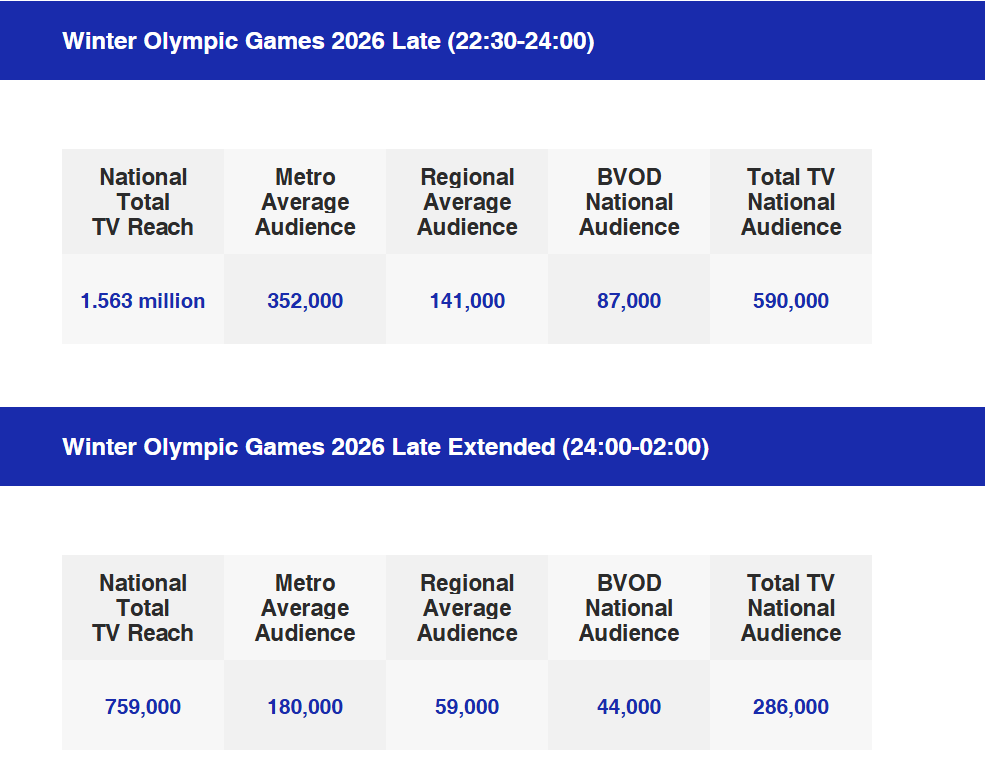
Task: Click the 759,000 reach value
Action: 143,707
